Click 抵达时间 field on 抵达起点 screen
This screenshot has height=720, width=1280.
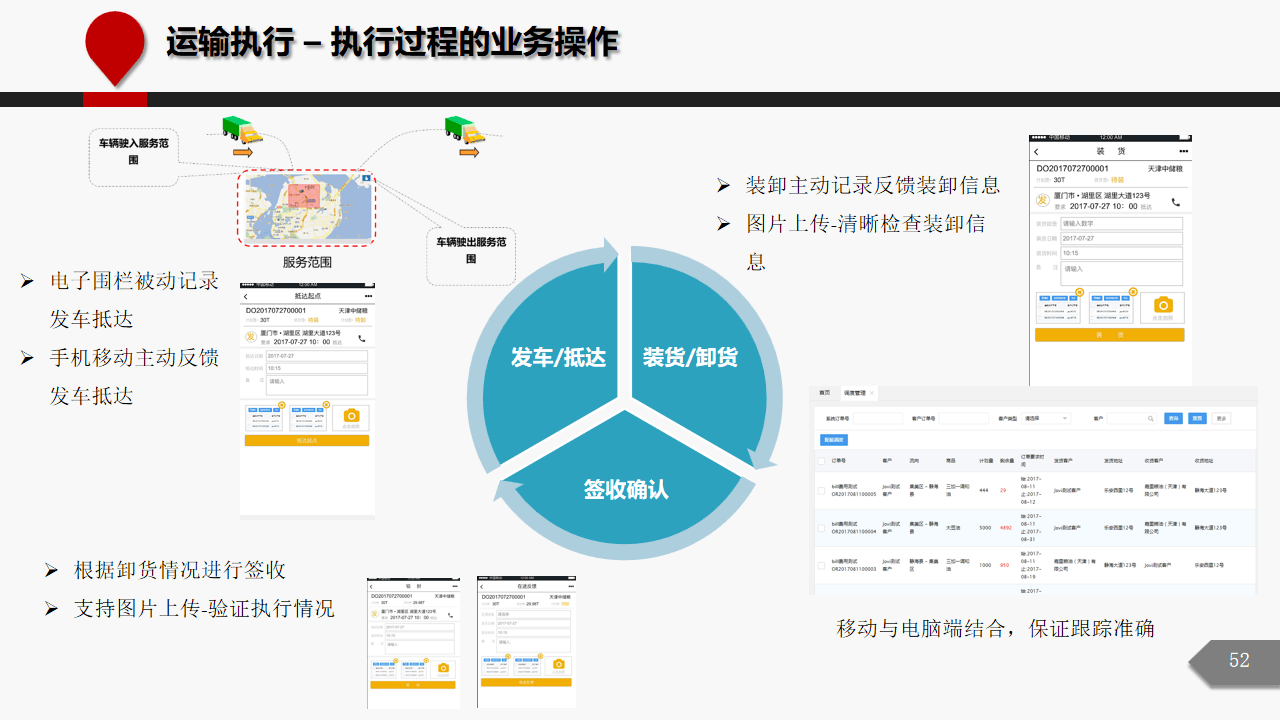pos(317,368)
